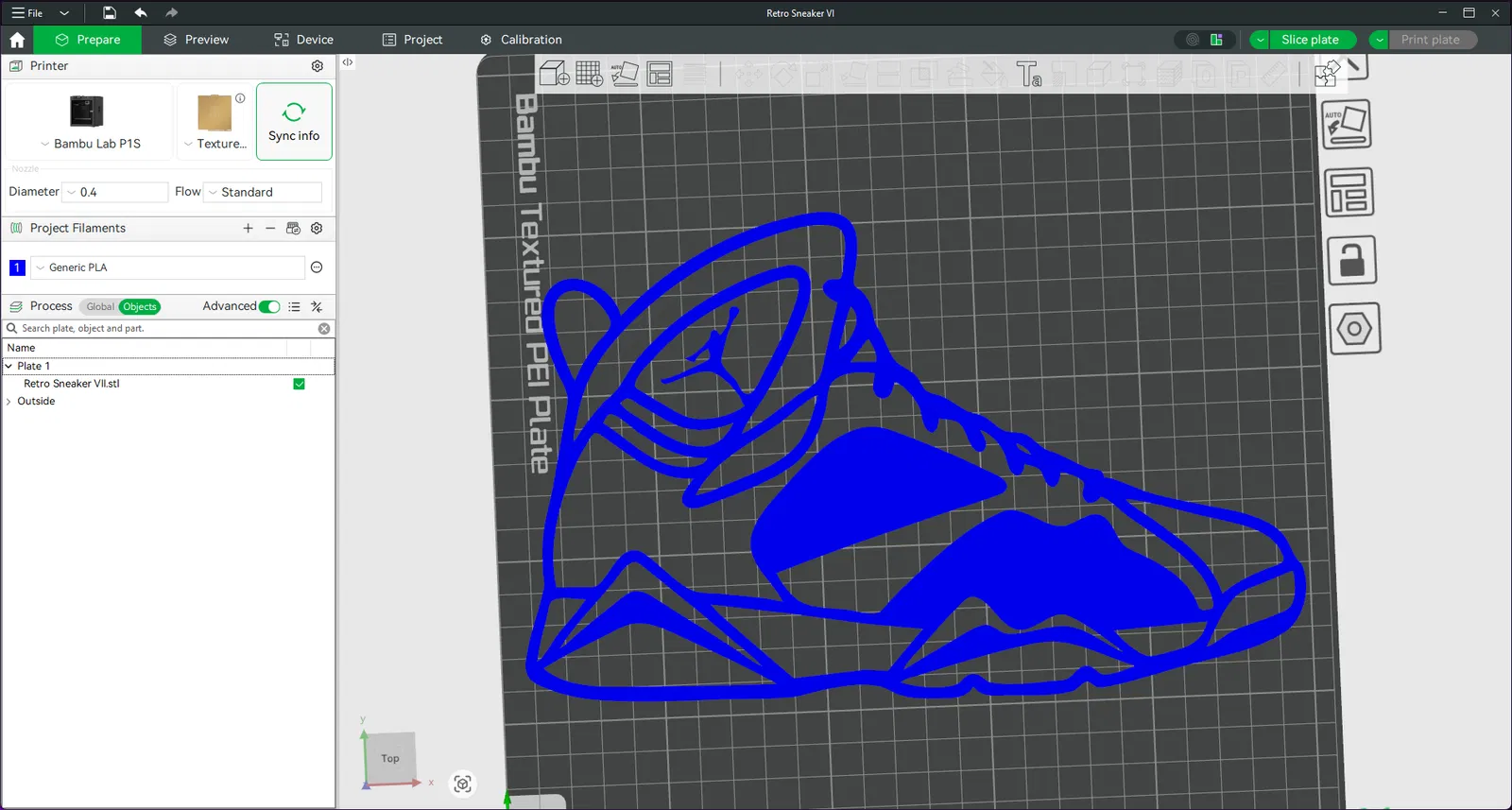Collapse the sidebar with the arrows icon

click(348, 62)
